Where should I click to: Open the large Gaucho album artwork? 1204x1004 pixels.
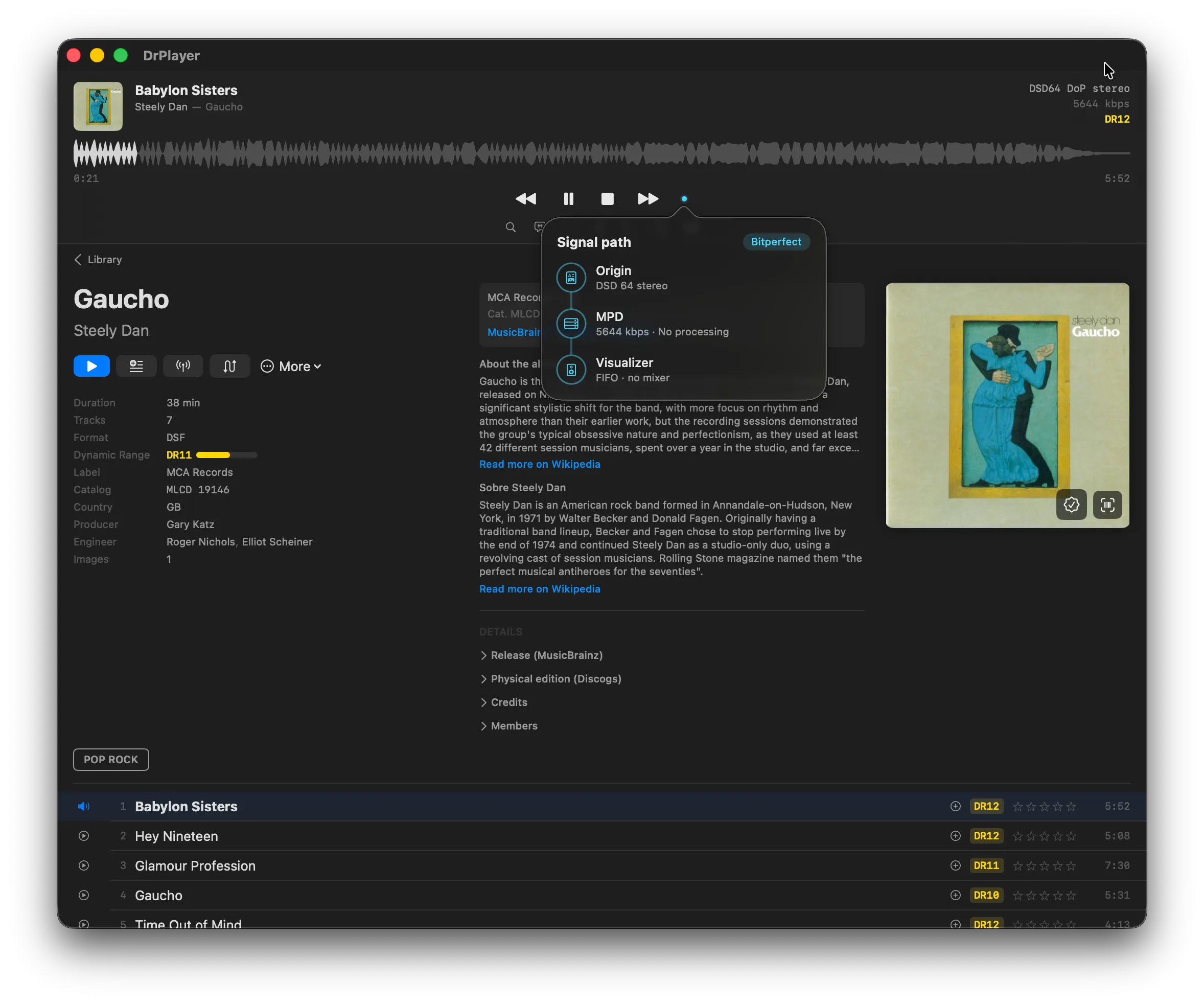(x=1007, y=405)
